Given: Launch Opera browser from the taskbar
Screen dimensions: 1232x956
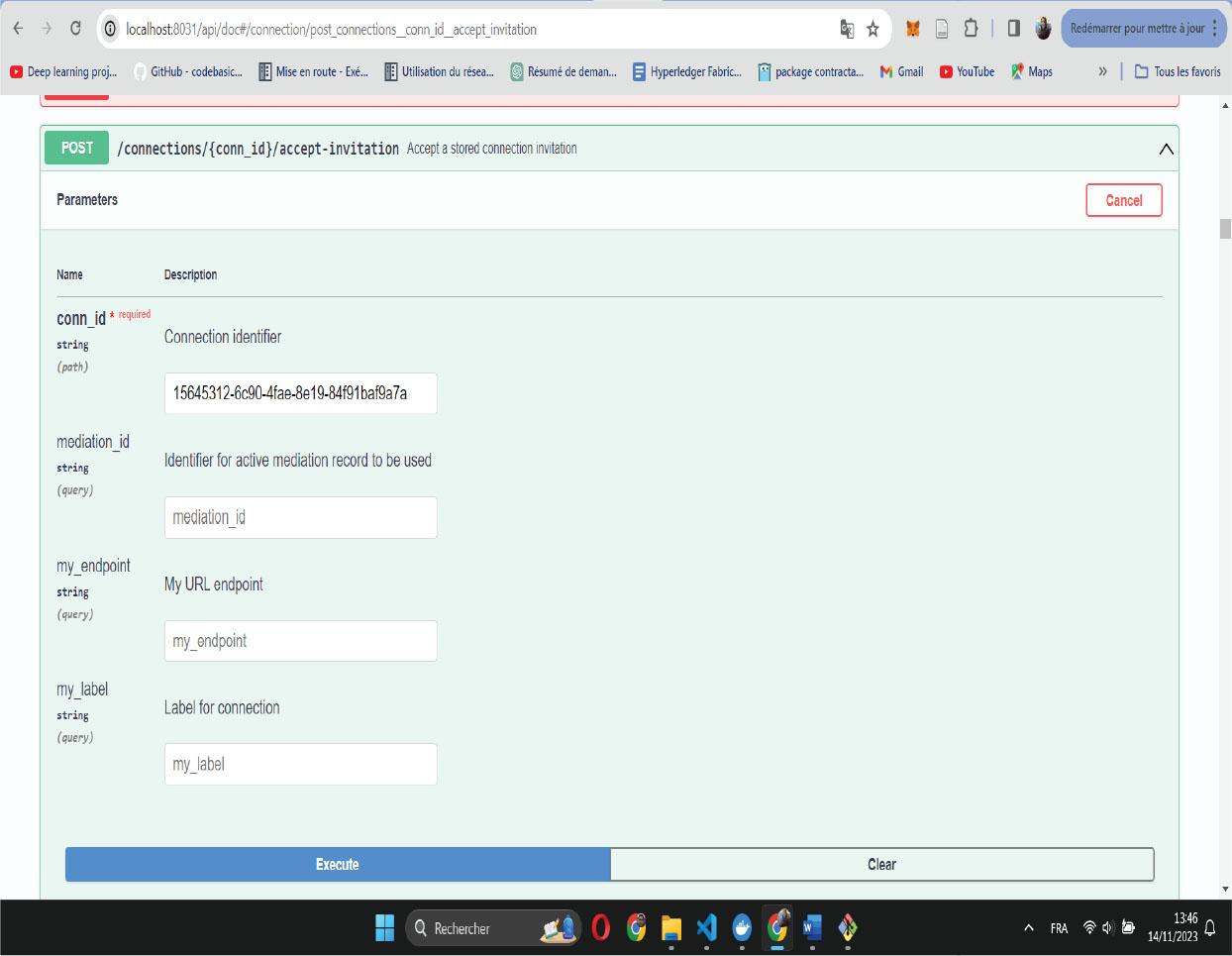Looking at the screenshot, I should pos(600,928).
